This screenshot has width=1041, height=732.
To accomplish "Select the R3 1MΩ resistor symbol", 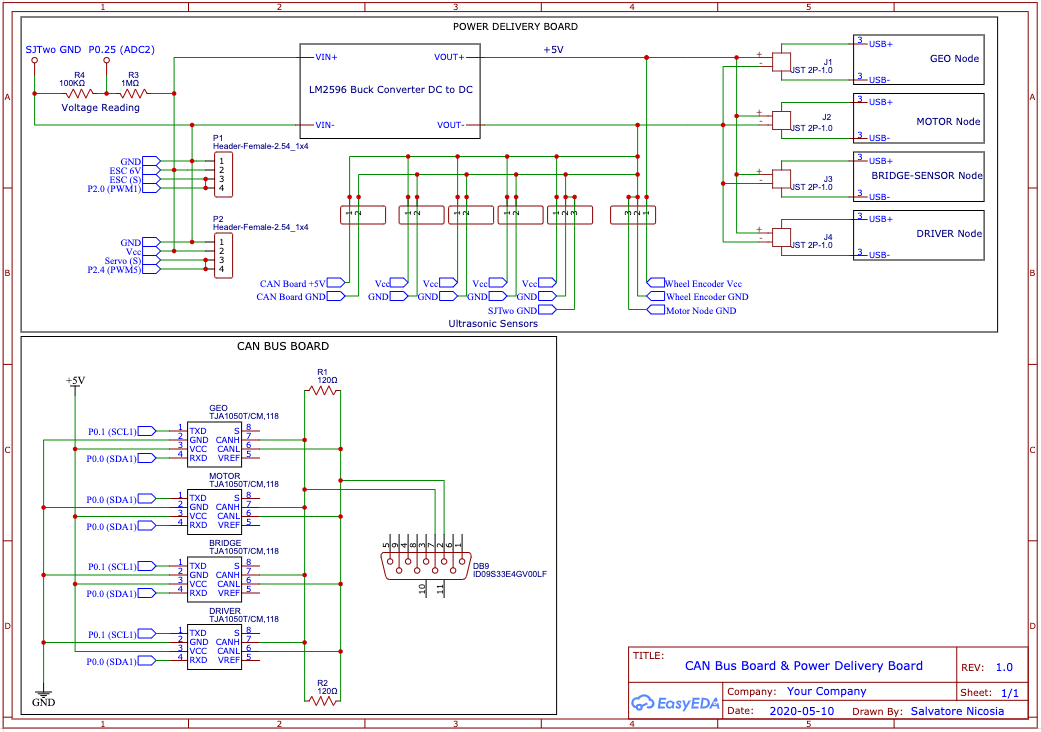I will pyautogui.click(x=135, y=94).
